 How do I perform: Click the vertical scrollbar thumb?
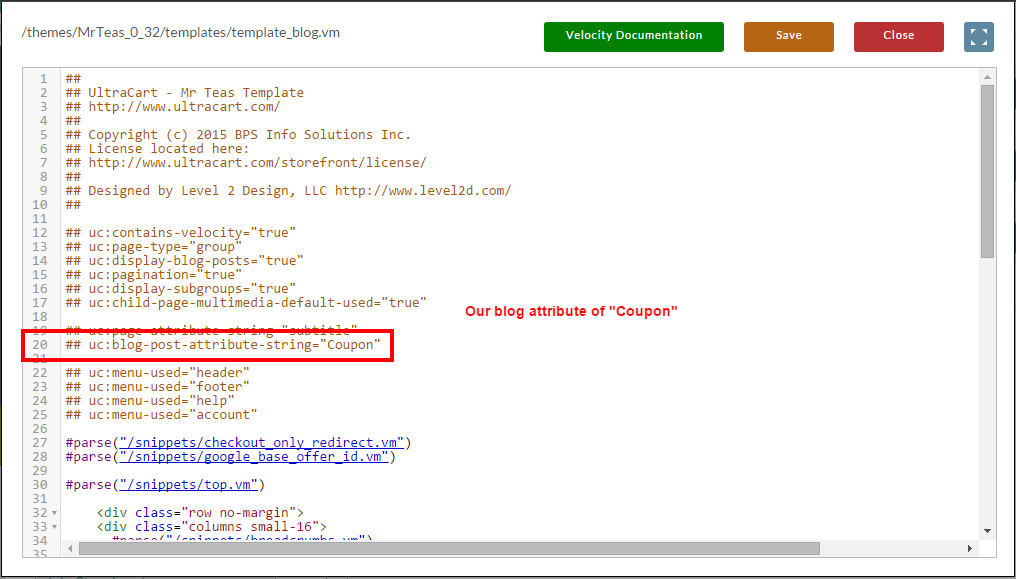click(987, 171)
